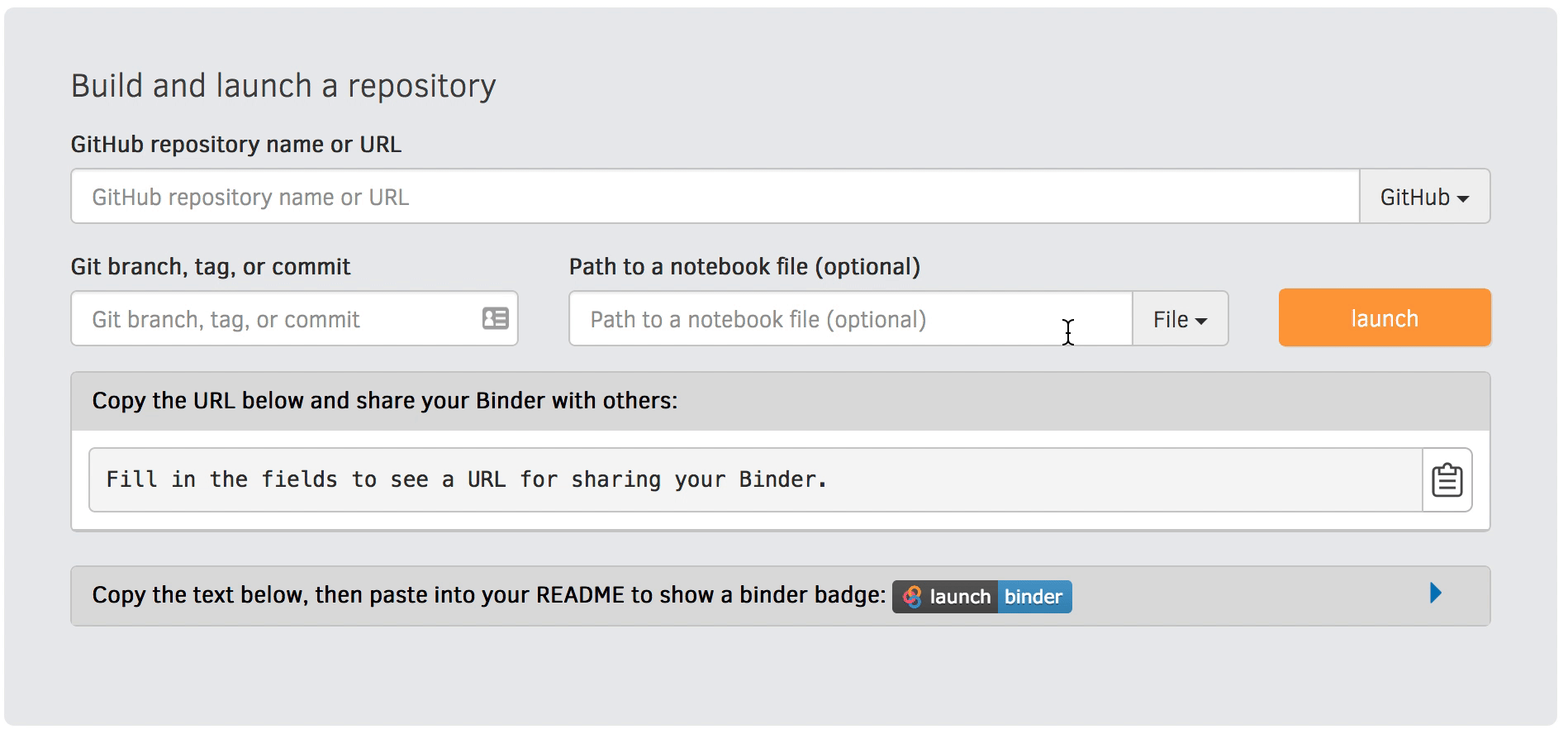The width and height of the screenshot is (1568, 734).
Task: Click the dark "launch" part of the badge
Action: 959,597
